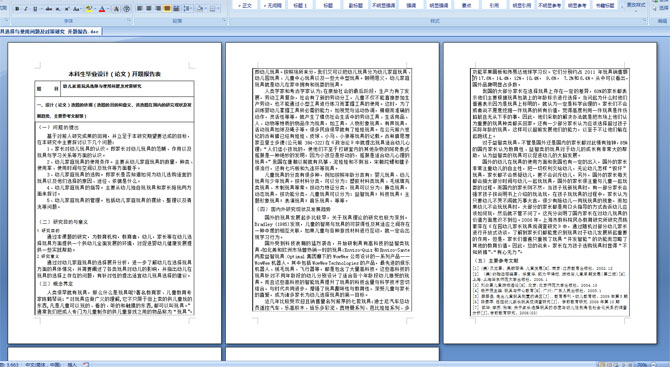This screenshot has height=367, width=670.
Task: Click the subscript icon
Action: pos(58,9)
